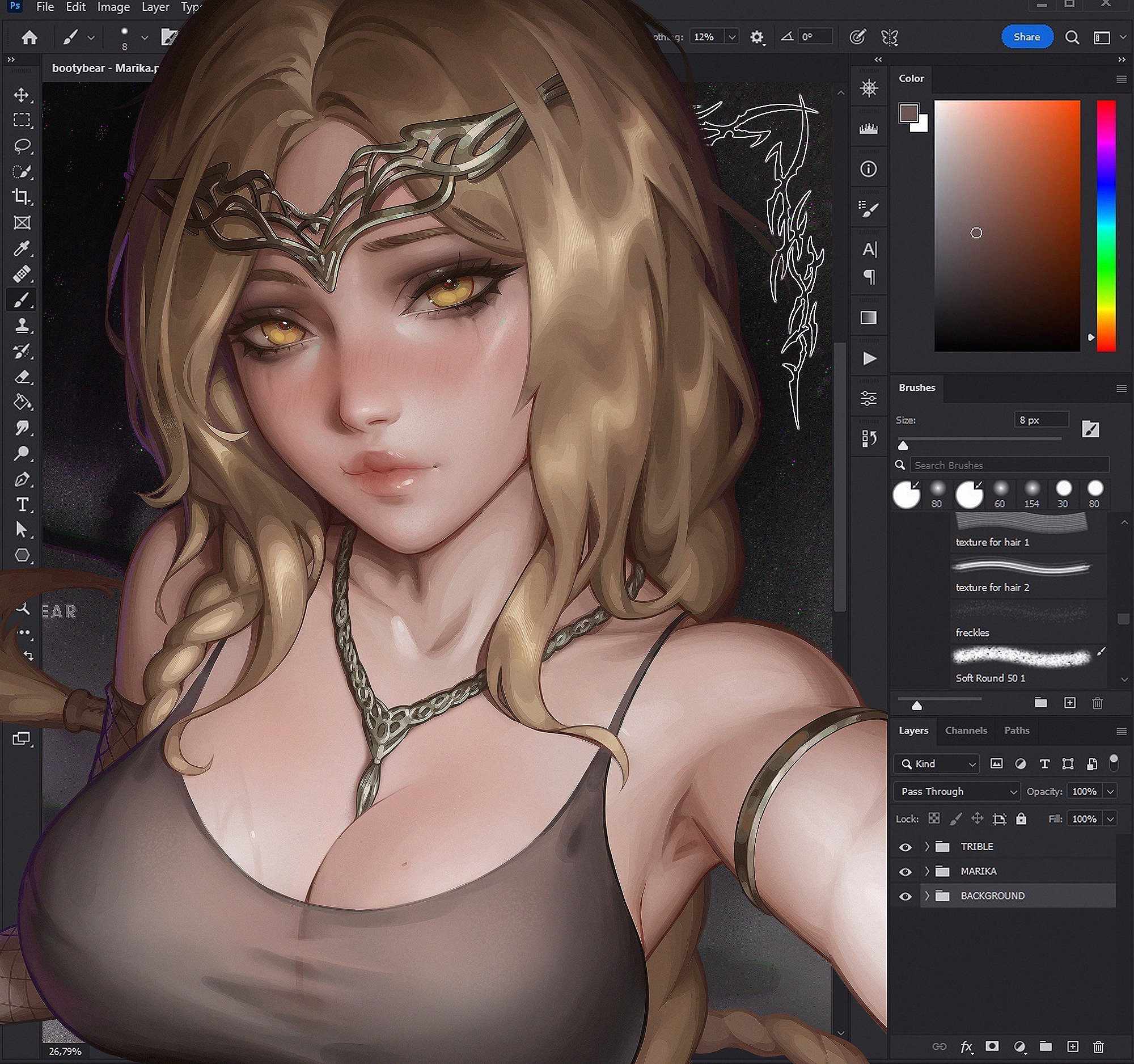Viewport: 1134px width, 1064px height.
Task: Create new brush in Brushes panel
Action: (x=1070, y=703)
